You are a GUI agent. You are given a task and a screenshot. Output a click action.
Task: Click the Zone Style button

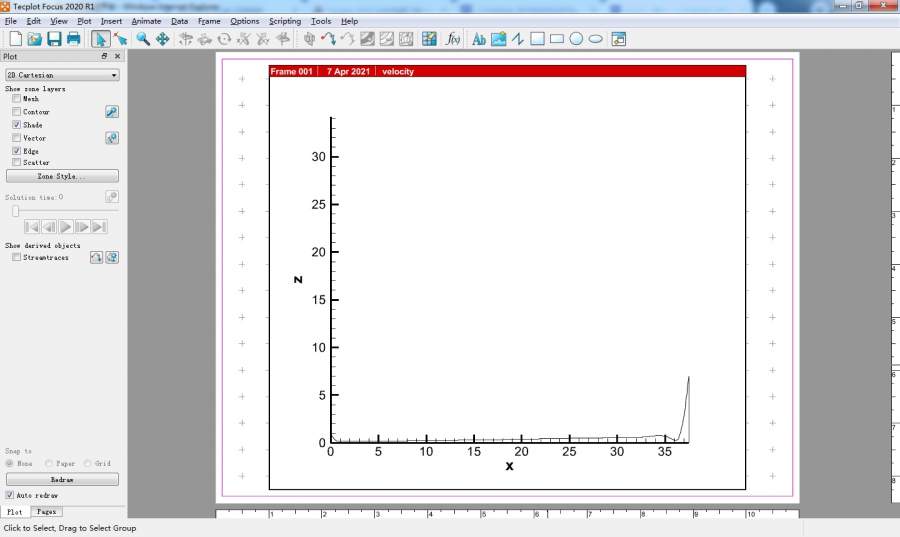coord(62,176)
